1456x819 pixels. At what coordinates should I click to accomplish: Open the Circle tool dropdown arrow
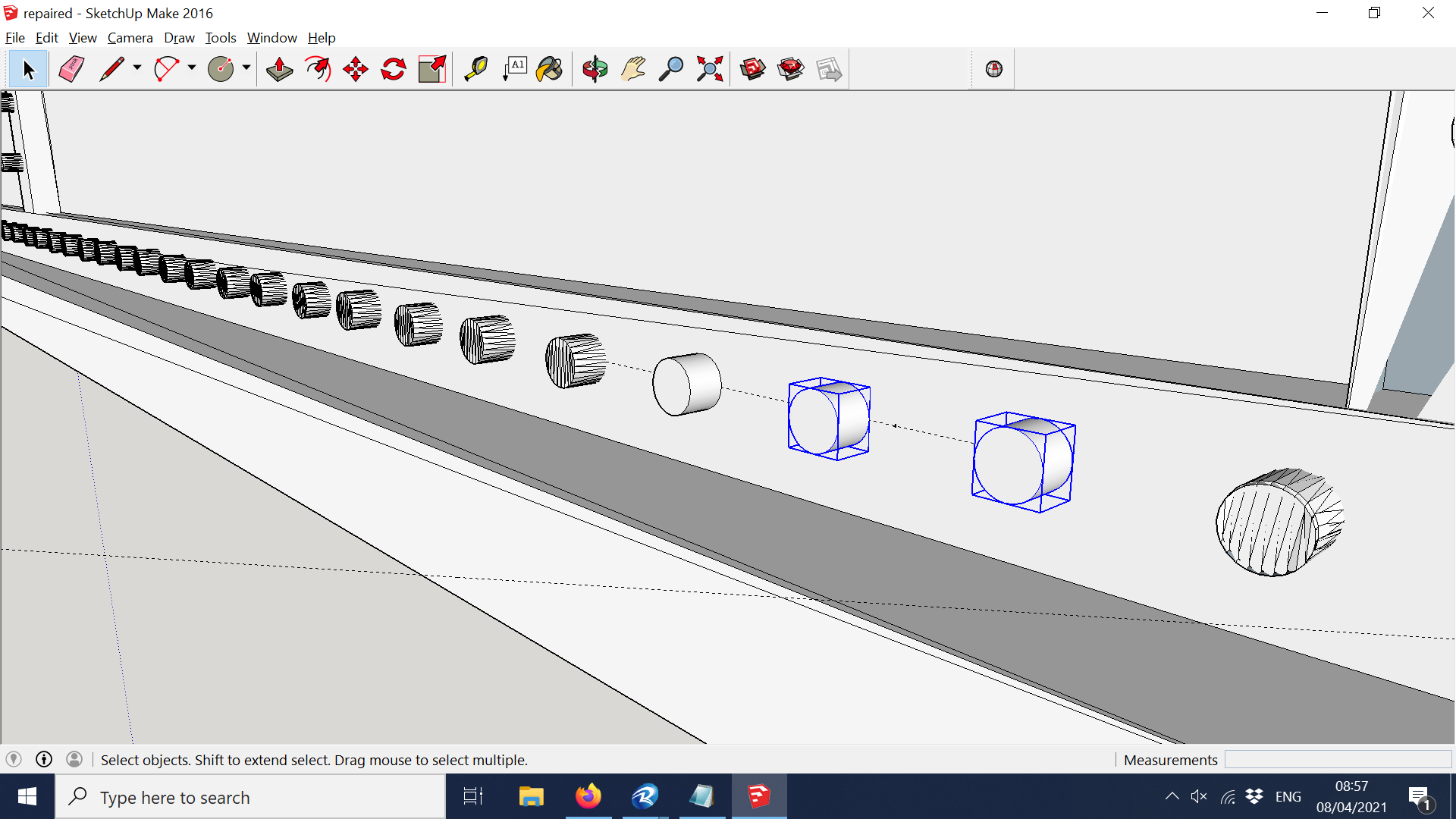pos(246,68)
